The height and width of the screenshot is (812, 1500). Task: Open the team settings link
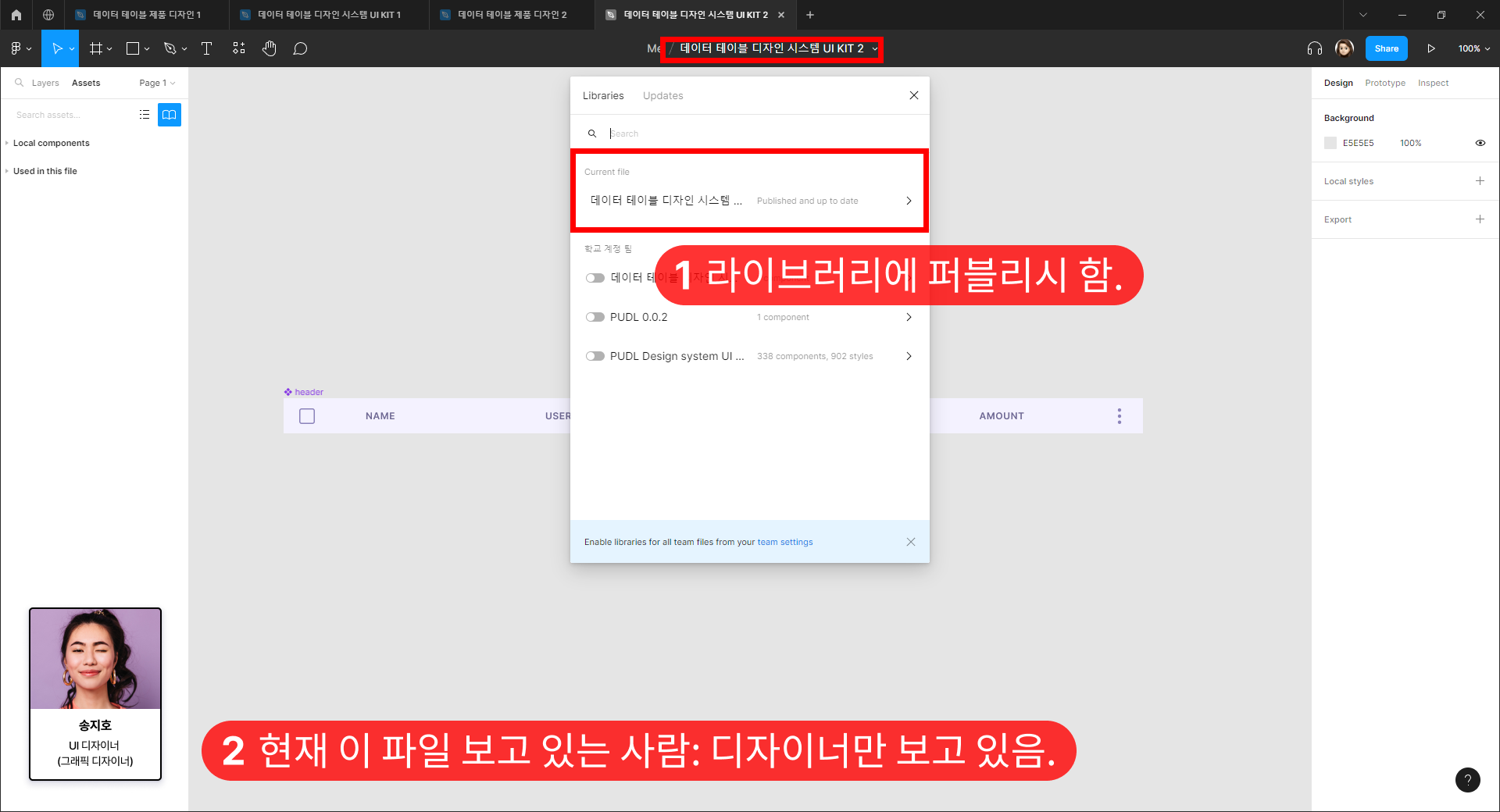(x=785, y=542)
